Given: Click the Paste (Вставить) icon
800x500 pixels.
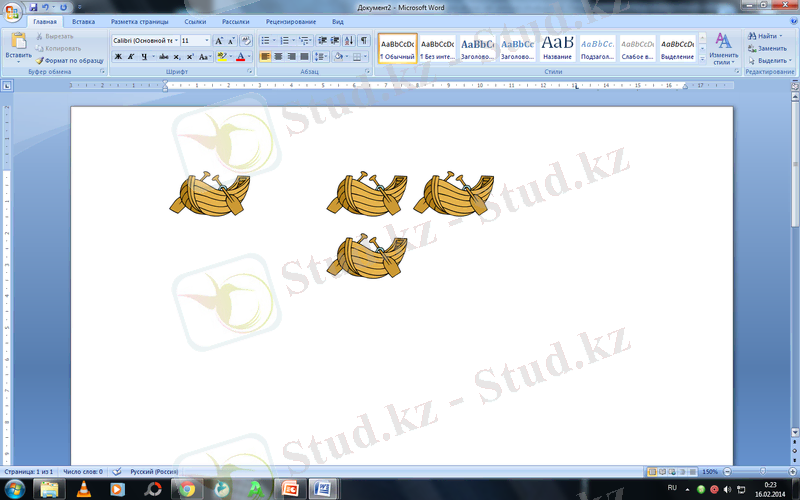Looking at the screenshot, I should 17,44.
